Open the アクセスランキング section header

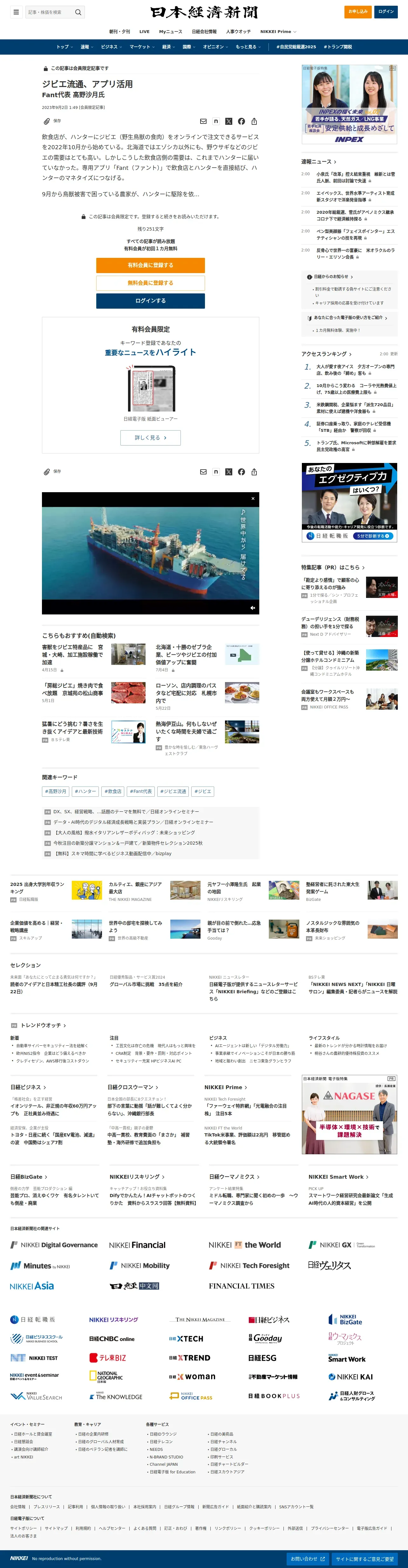pos(326,354)
